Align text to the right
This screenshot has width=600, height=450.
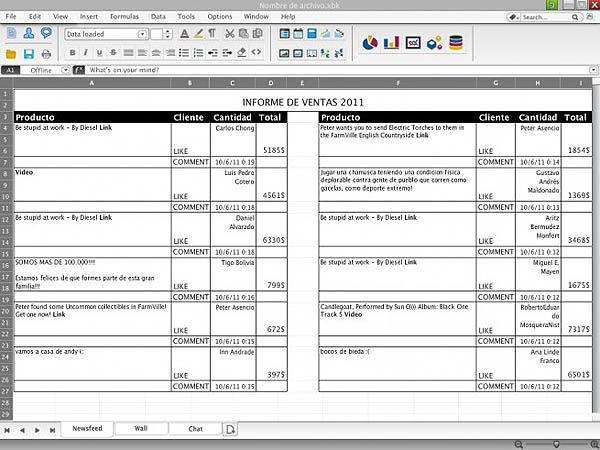(x=170, y=53)
